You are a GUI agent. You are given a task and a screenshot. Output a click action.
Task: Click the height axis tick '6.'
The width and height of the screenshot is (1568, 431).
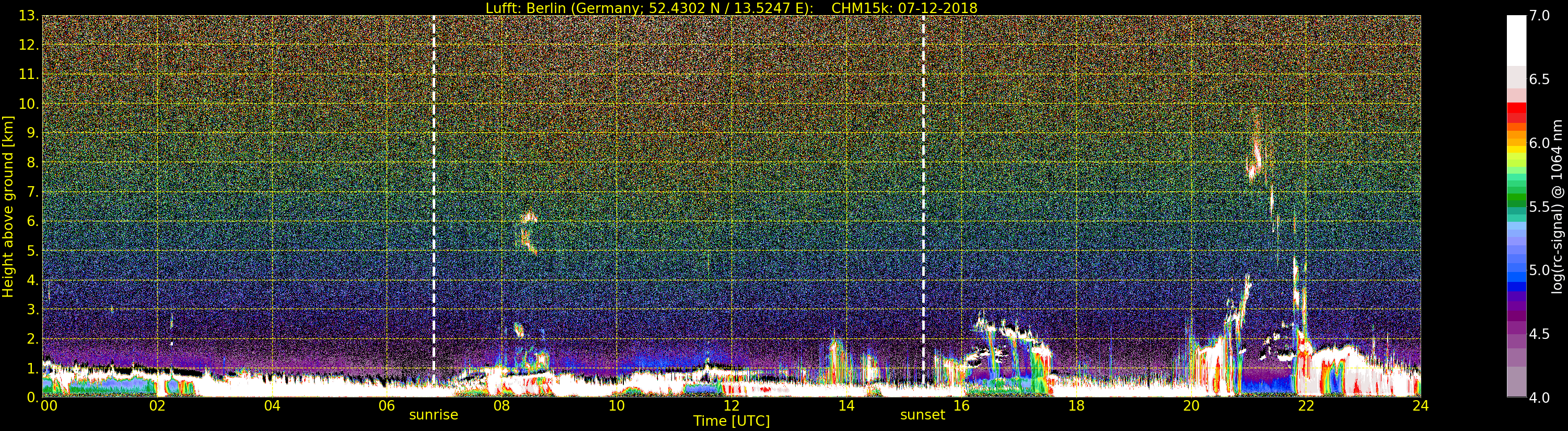tap(33, 221)
